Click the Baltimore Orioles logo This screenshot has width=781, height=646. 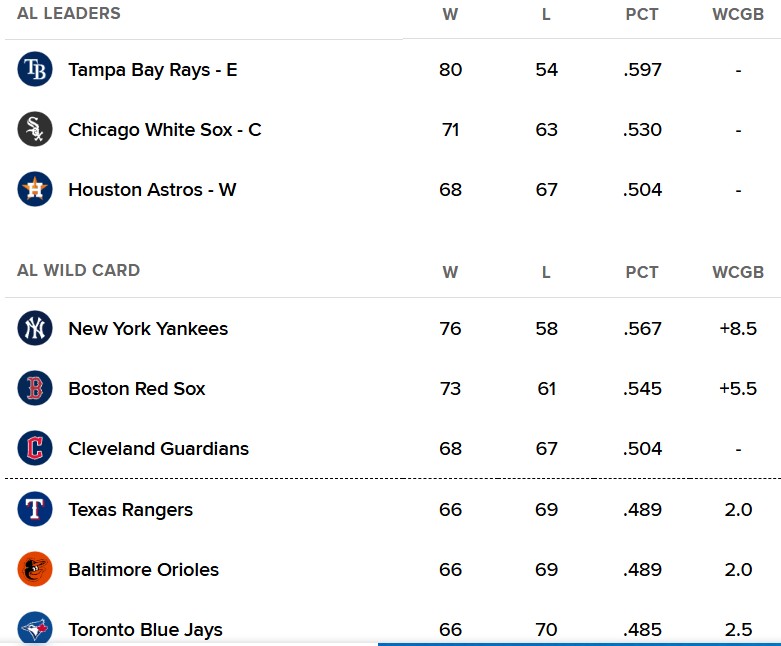pos(35,569)
